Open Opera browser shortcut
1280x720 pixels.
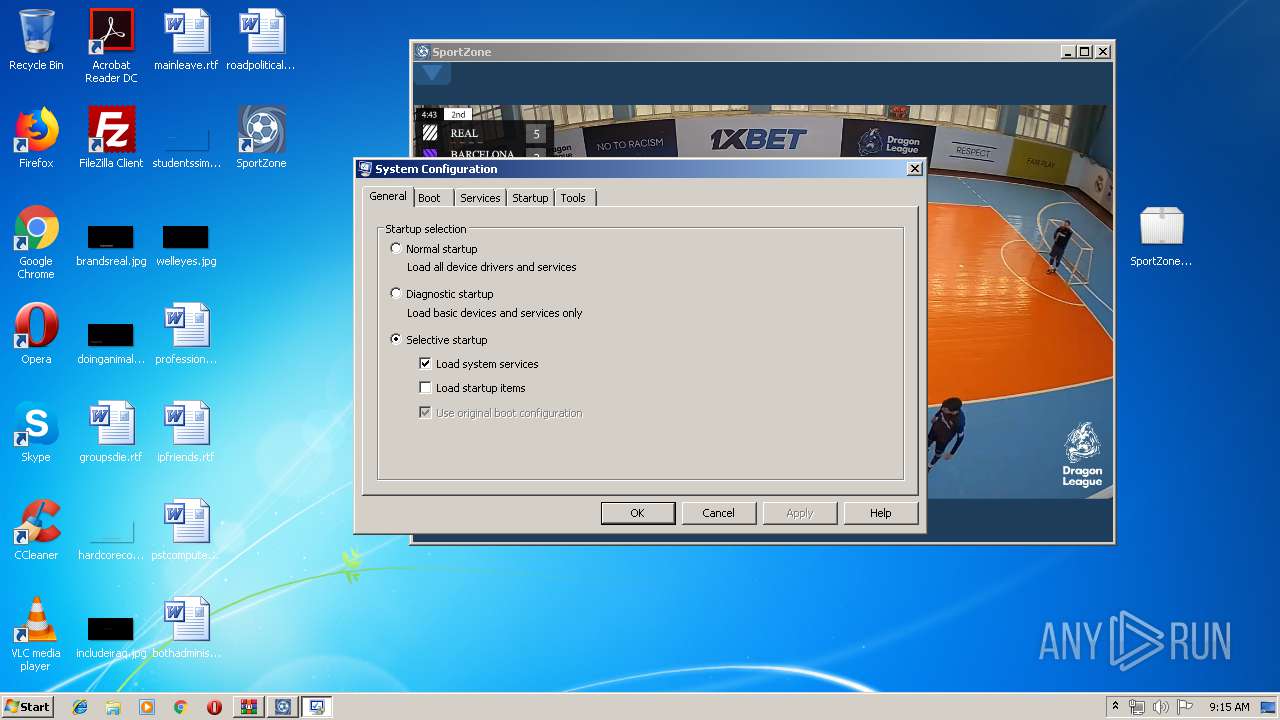click(x=36, y=334)
